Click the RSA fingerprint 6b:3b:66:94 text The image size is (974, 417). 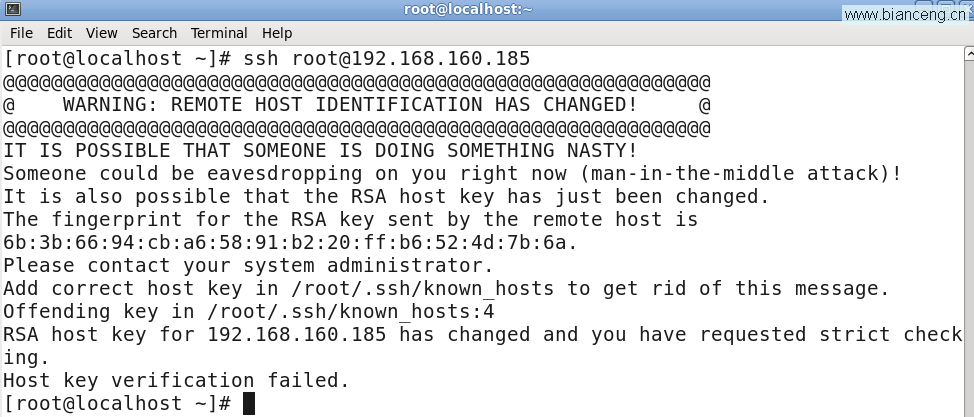coord(290,242)
